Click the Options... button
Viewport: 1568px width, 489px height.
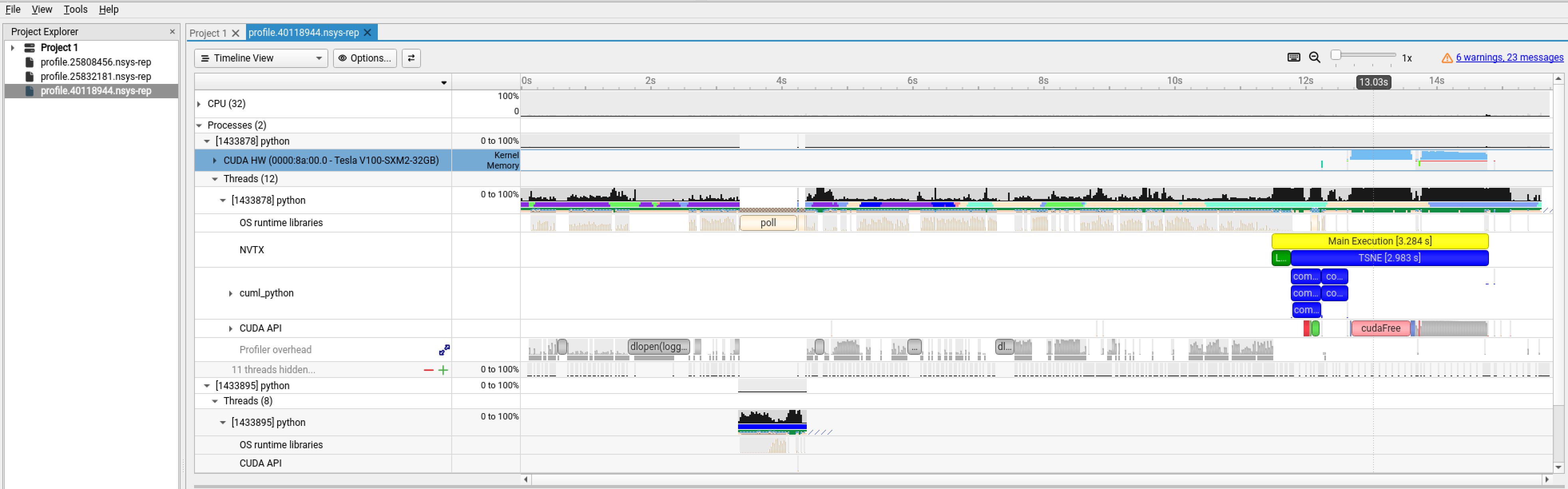pos(365,58)
